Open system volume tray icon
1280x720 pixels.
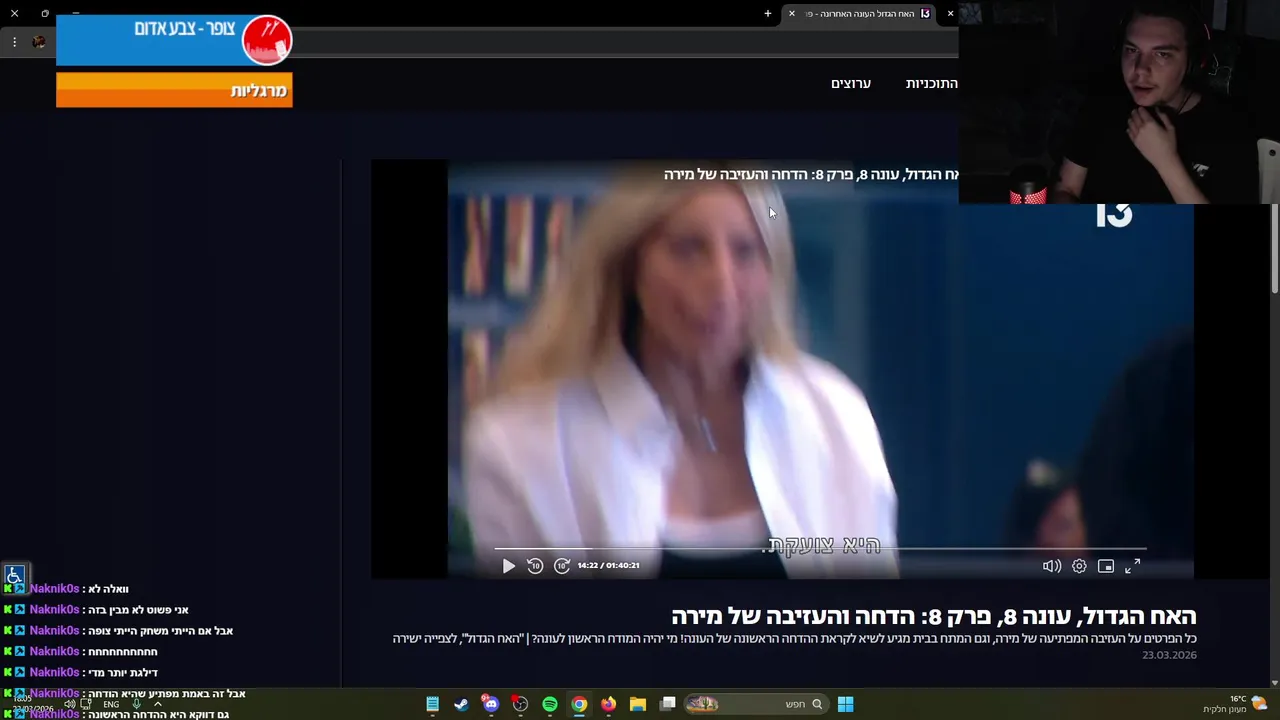pyautogui.click(x=69, y=704)
